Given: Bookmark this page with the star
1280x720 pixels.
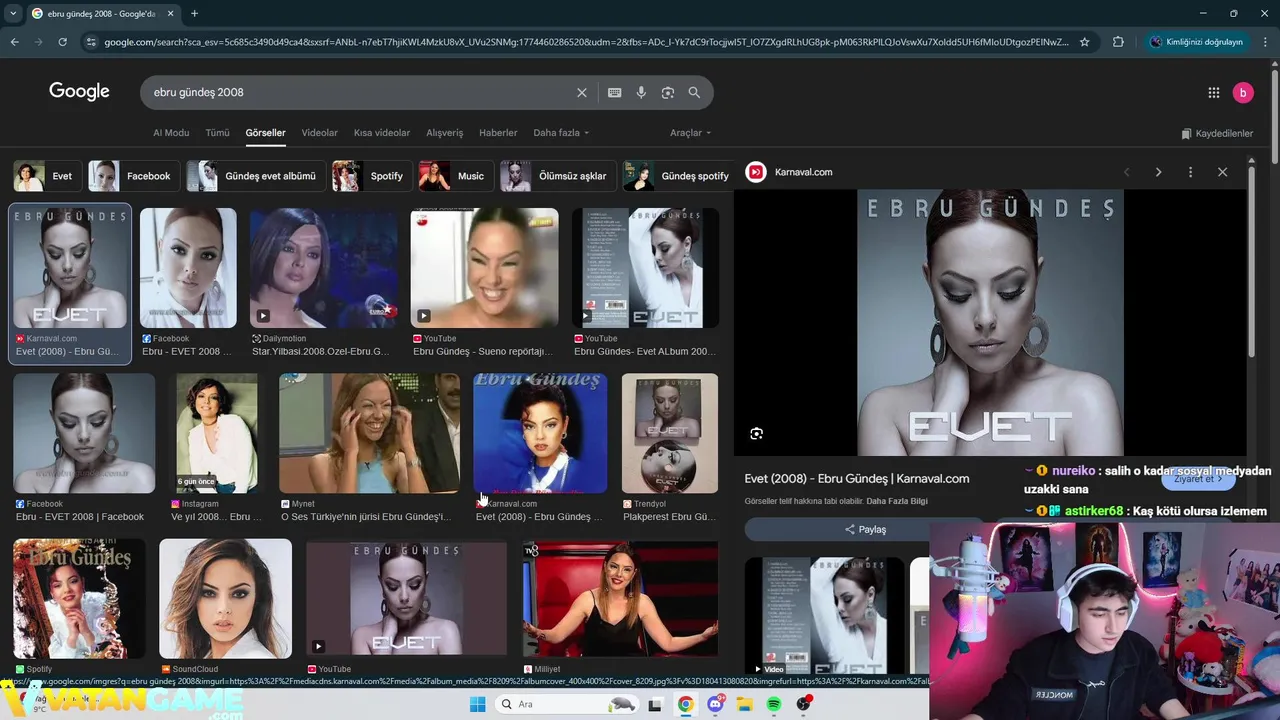Looking at the screenshot, I should pyautogui.click(x=1084, y=42).
